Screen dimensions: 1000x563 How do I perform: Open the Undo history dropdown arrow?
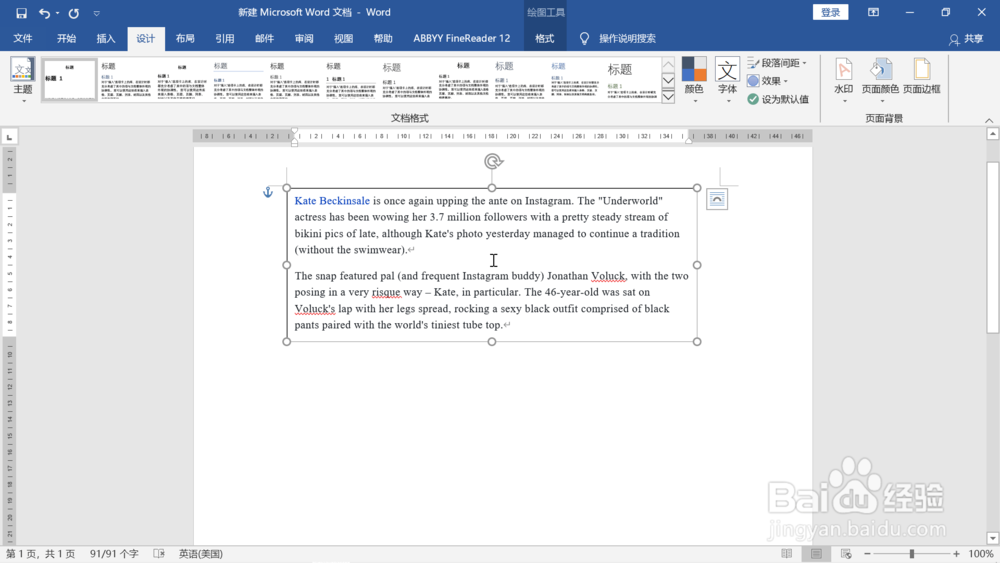point(57,13)
